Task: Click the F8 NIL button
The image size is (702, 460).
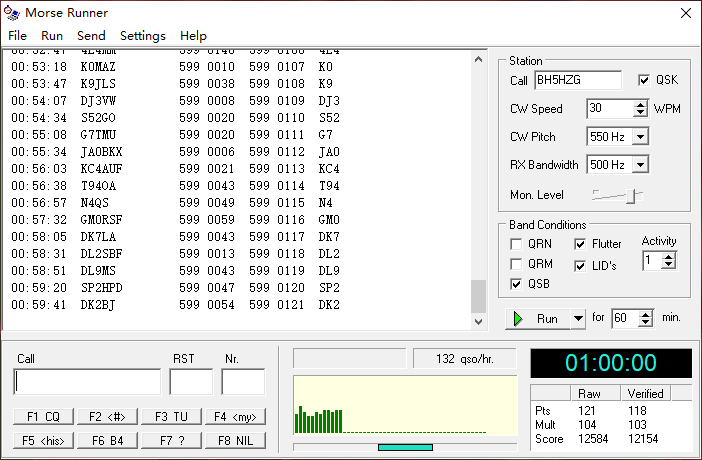Action: [235, 441]
